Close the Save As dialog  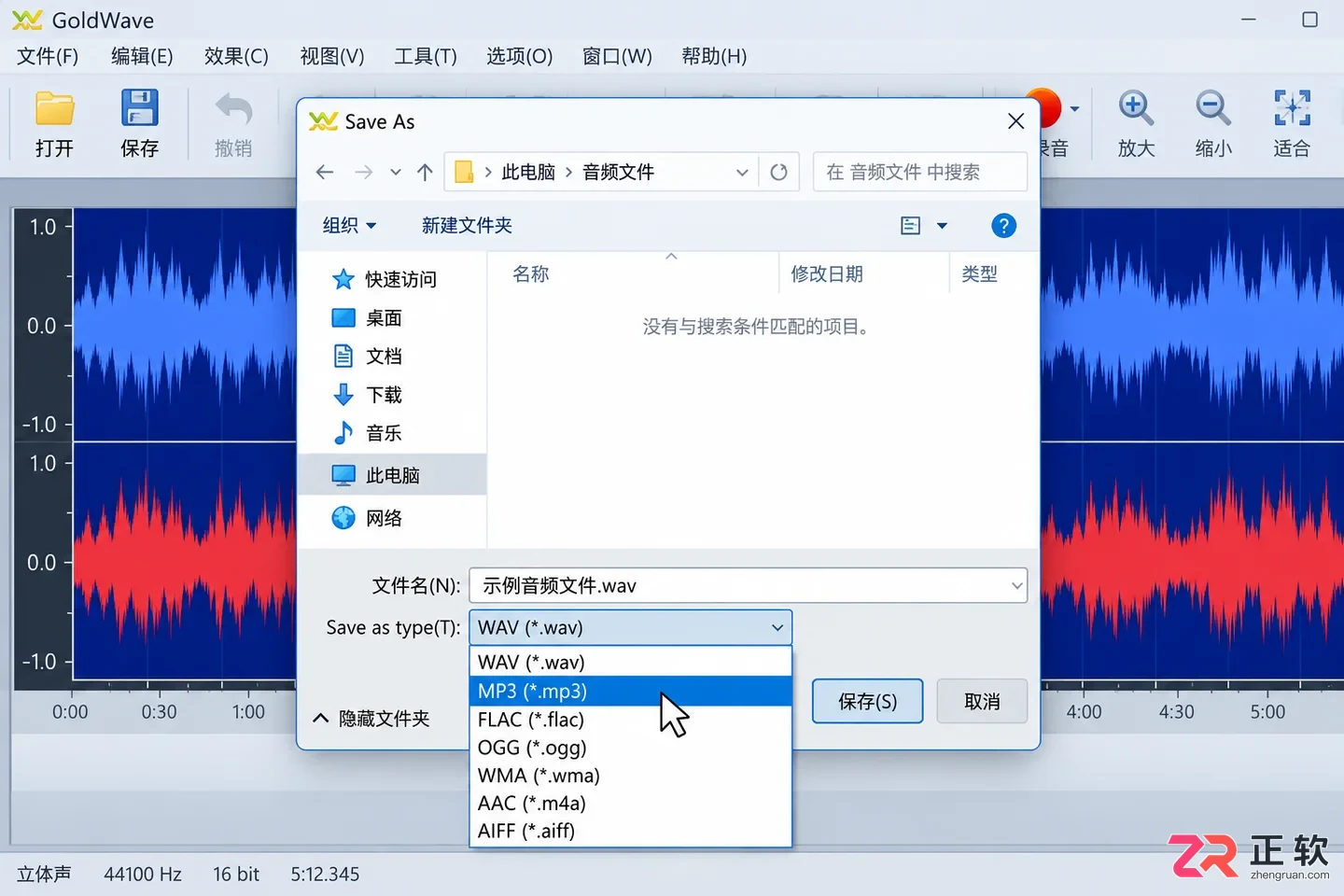coord(1016,121)
